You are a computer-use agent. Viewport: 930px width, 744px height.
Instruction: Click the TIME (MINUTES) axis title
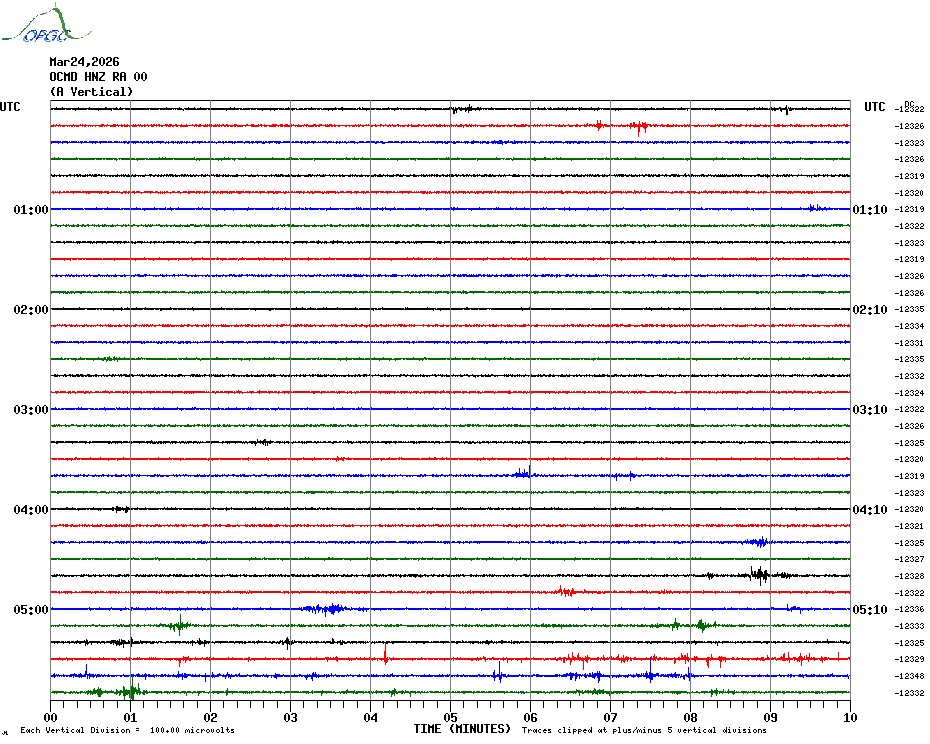pos(461,729)
